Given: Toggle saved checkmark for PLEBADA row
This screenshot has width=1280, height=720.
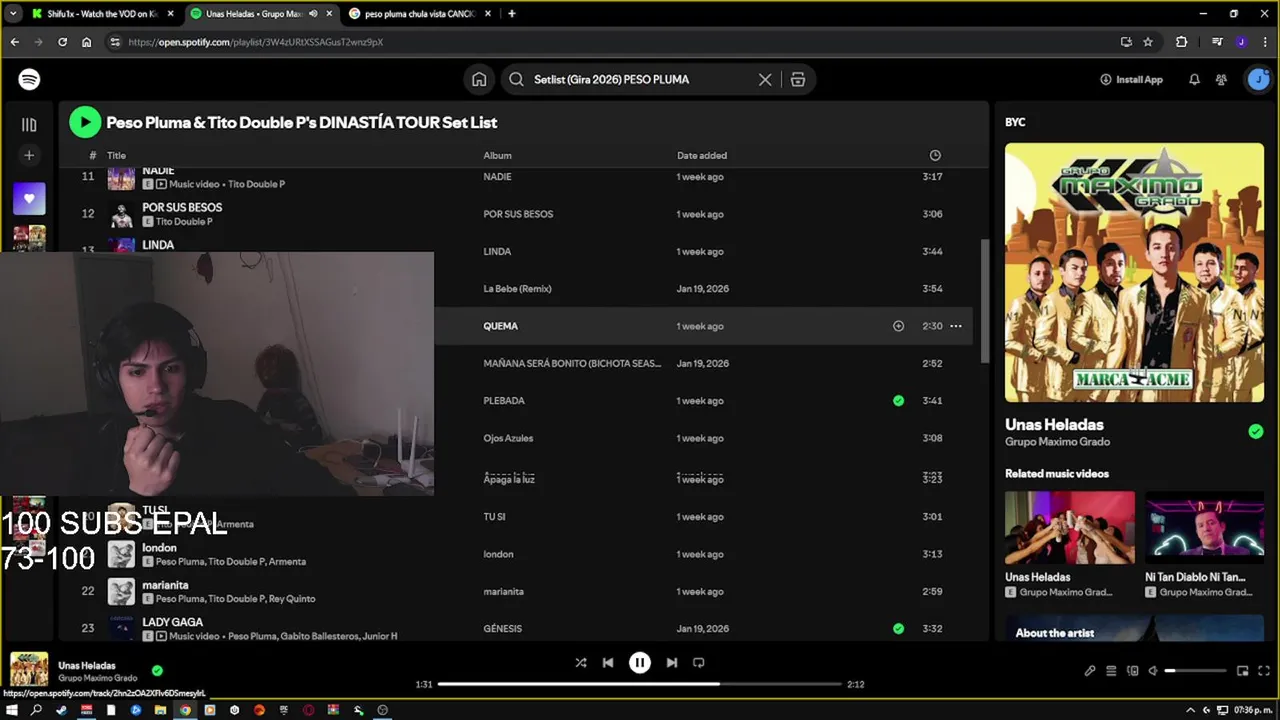Looking at the screenshot, I should click(x=898, y=401).
